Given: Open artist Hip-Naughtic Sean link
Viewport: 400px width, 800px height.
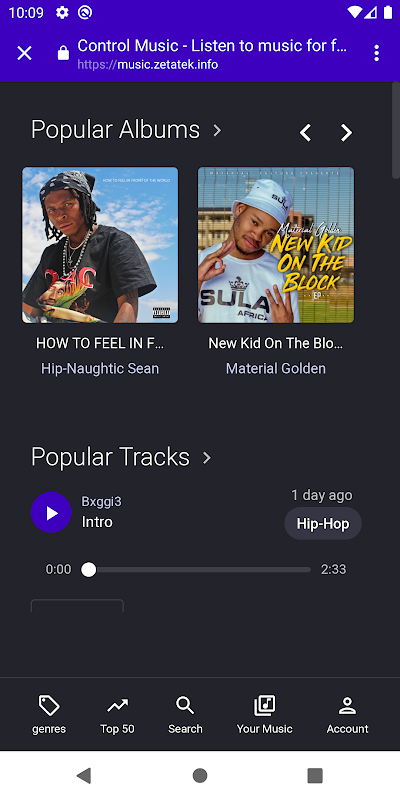Looking at the screenshot, I should [100, 368].
